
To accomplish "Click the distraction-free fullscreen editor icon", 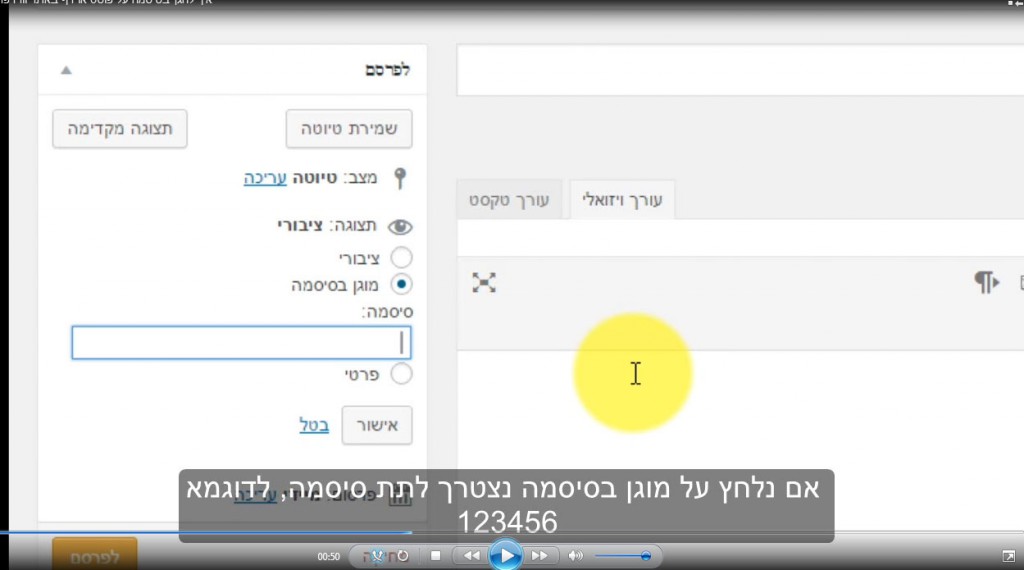I will 484,283.
